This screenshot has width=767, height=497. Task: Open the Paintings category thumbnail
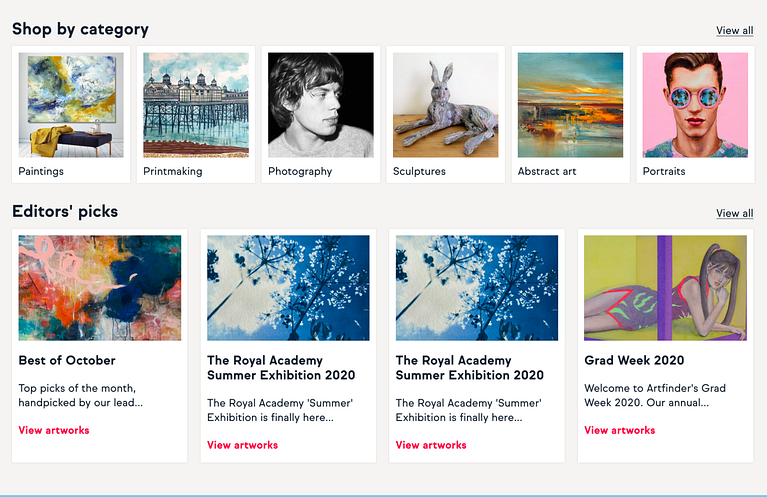click(71, 105)
